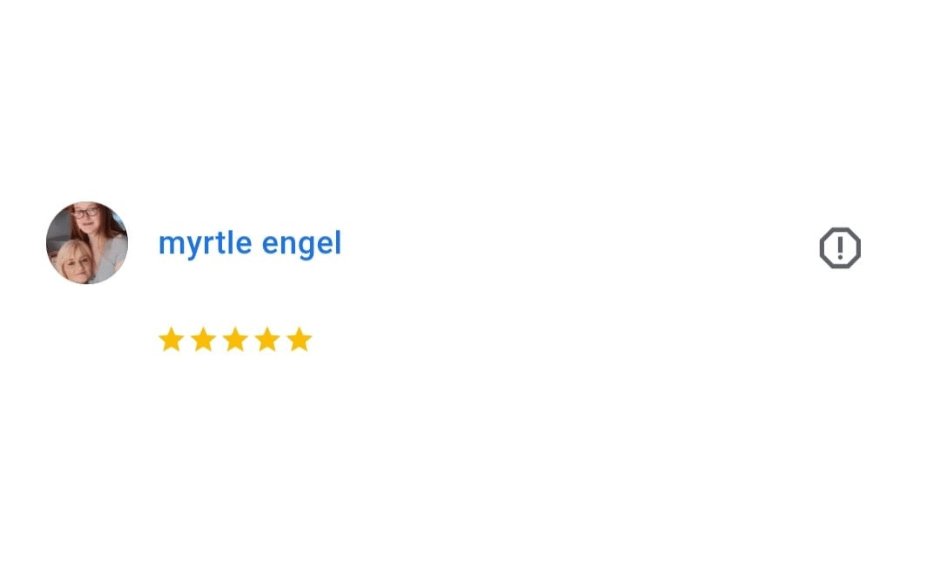Screen dimensions: 940x570
Task: Click the fourth yellow rating star
Action: pyautogui.click(x=267, y=340)
